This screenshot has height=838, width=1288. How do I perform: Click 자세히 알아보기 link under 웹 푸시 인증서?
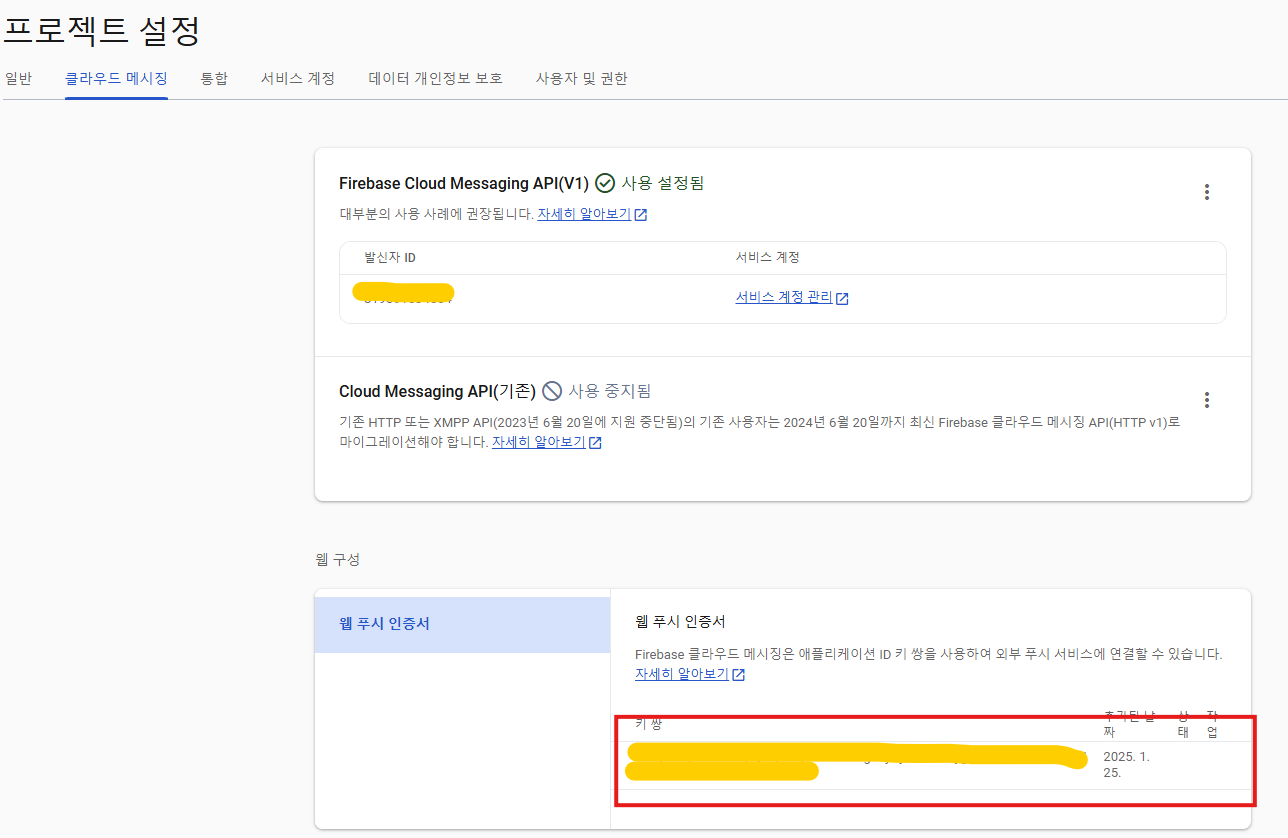[690, 674]
